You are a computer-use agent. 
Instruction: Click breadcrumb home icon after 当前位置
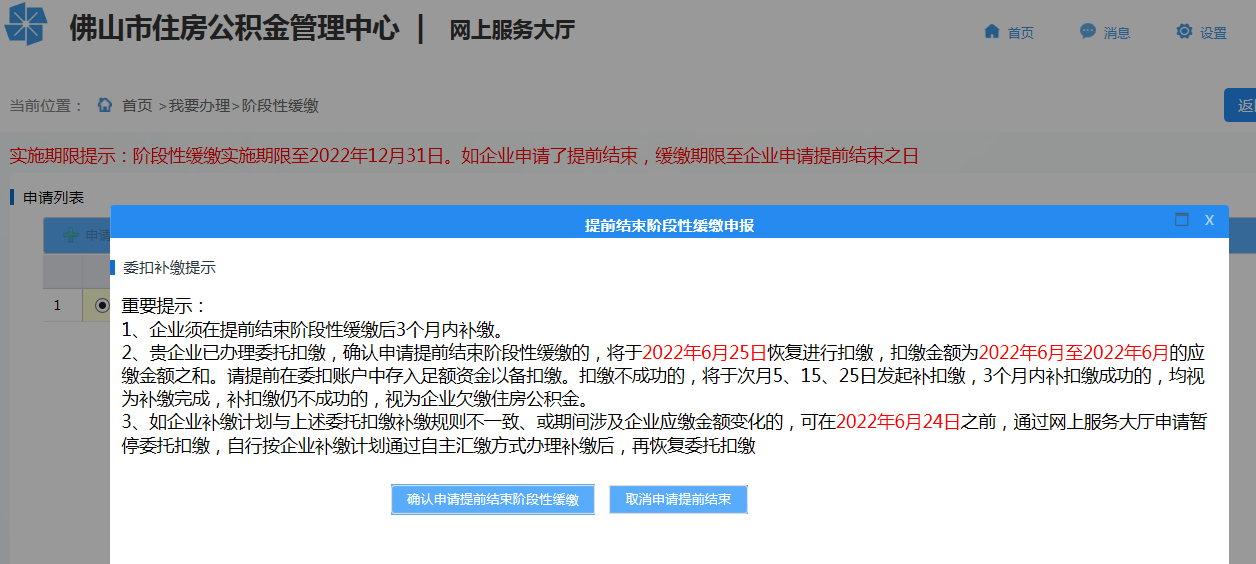(x=105, y=105)
